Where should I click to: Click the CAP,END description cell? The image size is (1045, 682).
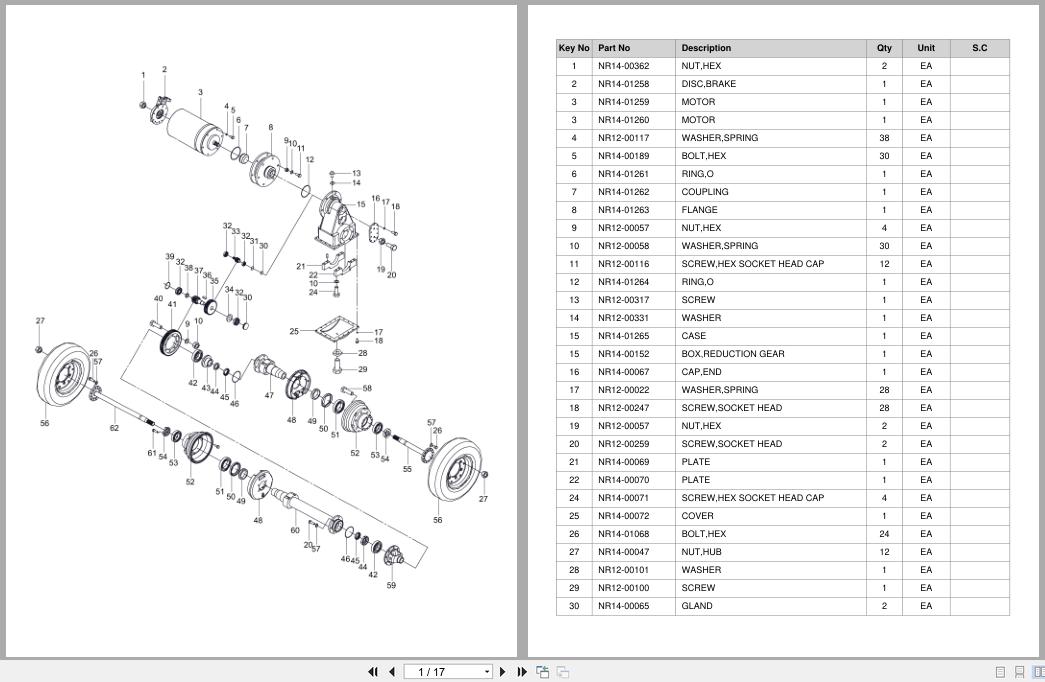click(x=771, y=372)
